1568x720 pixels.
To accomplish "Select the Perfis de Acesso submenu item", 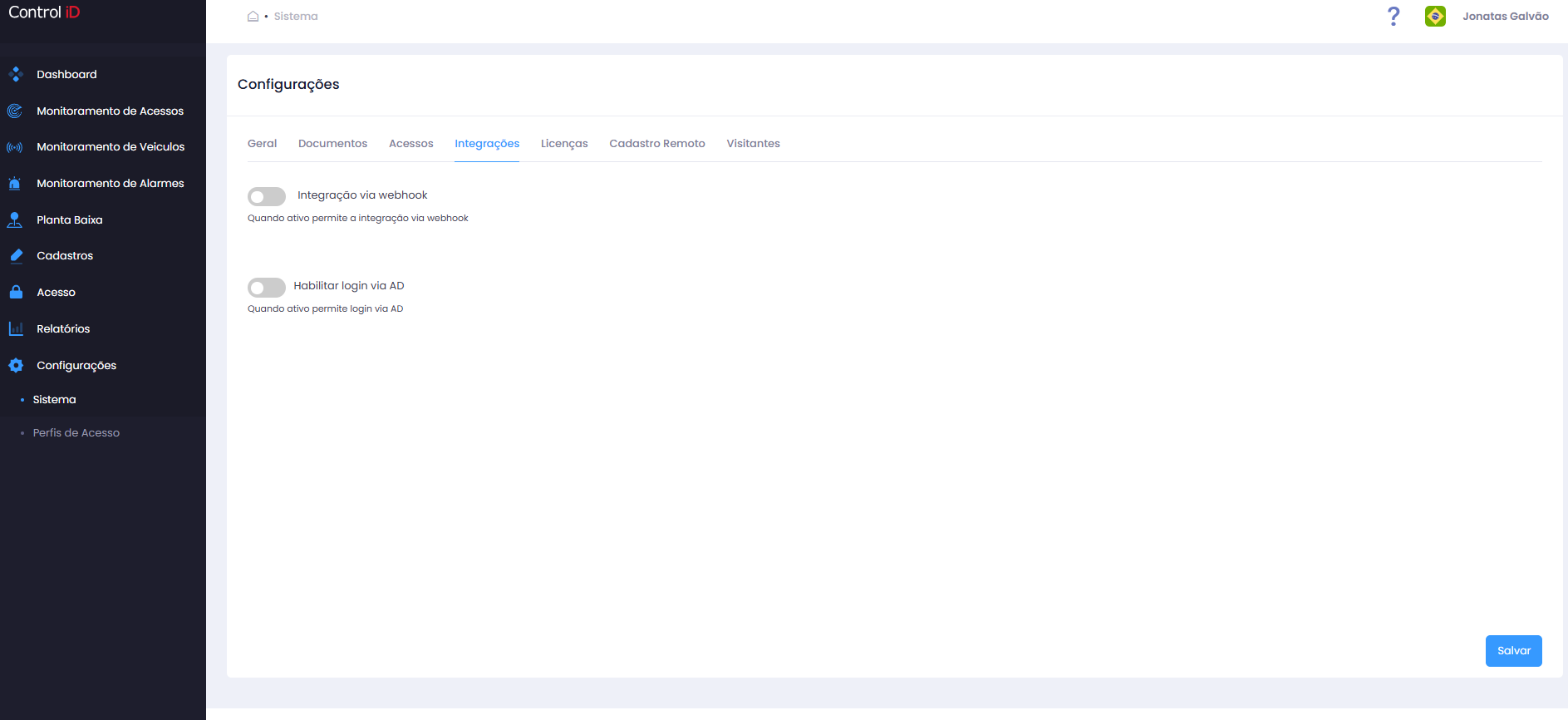I will (x=76, y=433).
